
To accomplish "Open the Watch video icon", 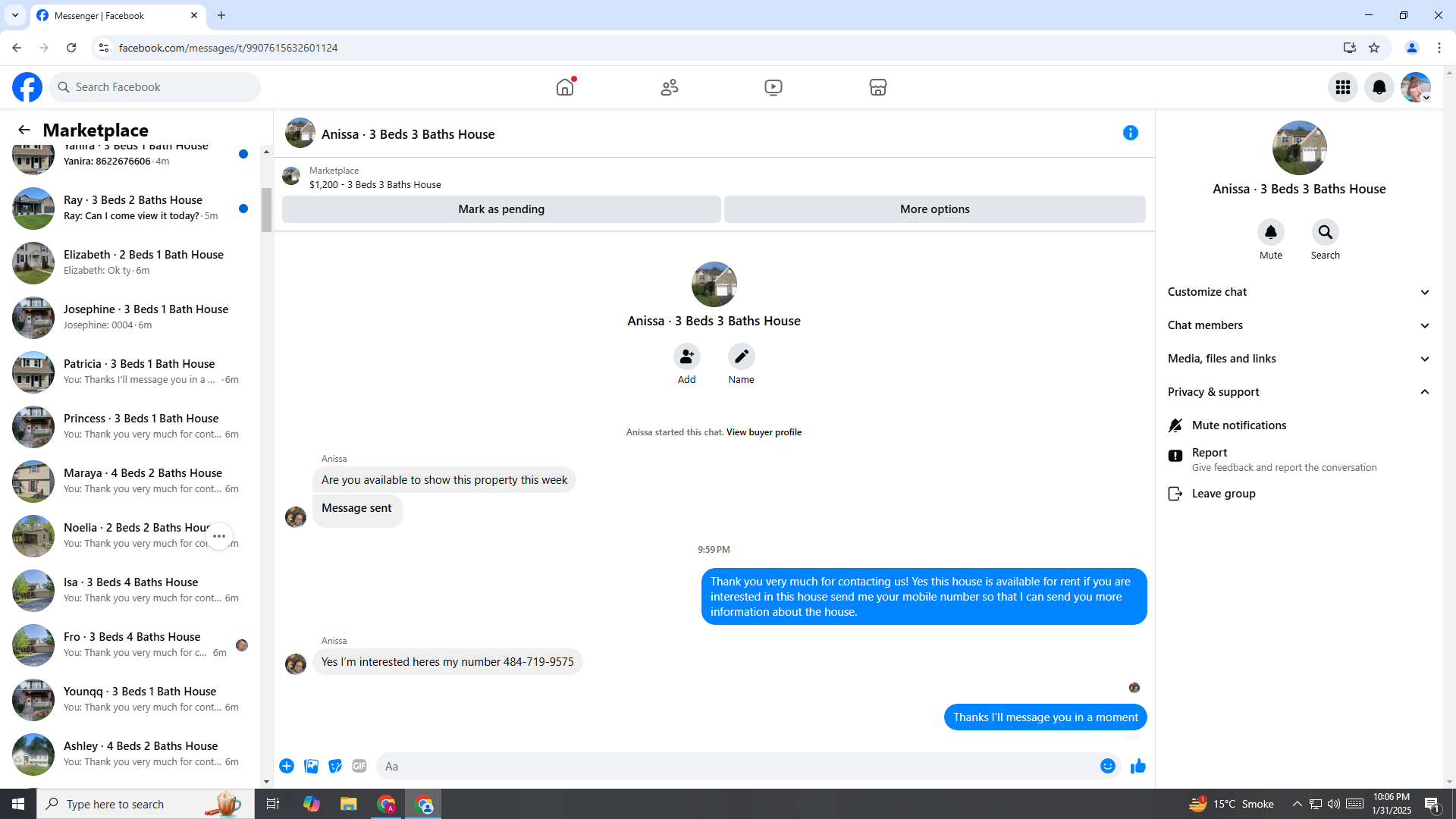I will click(773, 87).
